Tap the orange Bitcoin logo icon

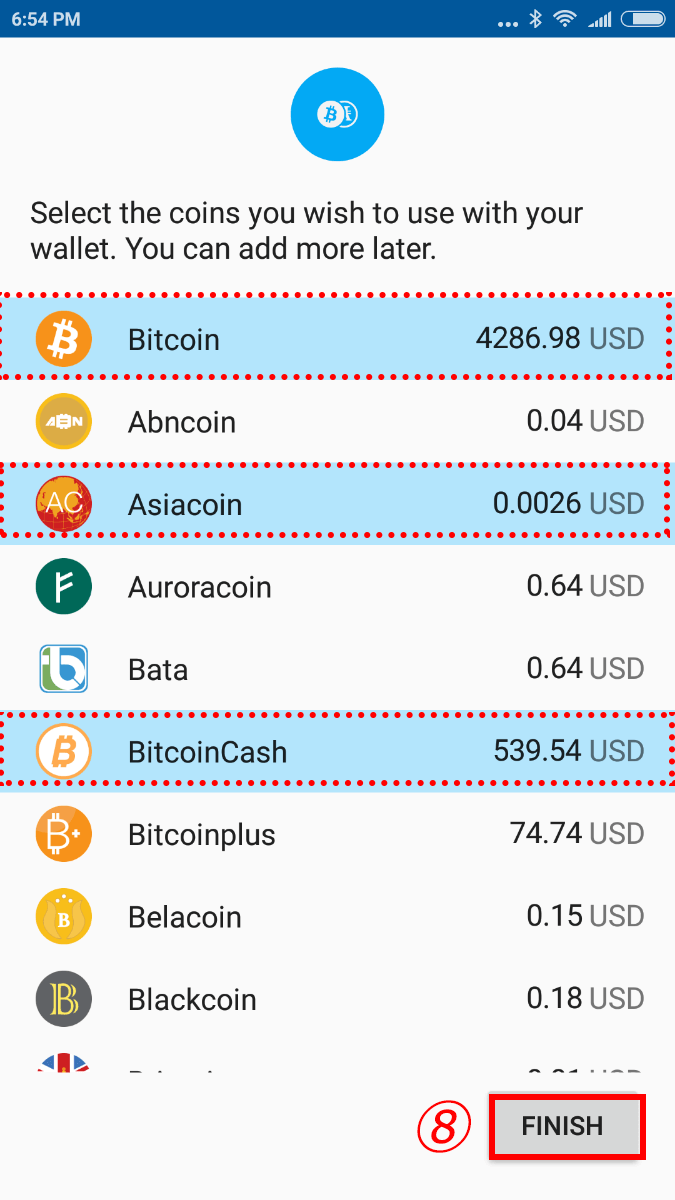64,339
